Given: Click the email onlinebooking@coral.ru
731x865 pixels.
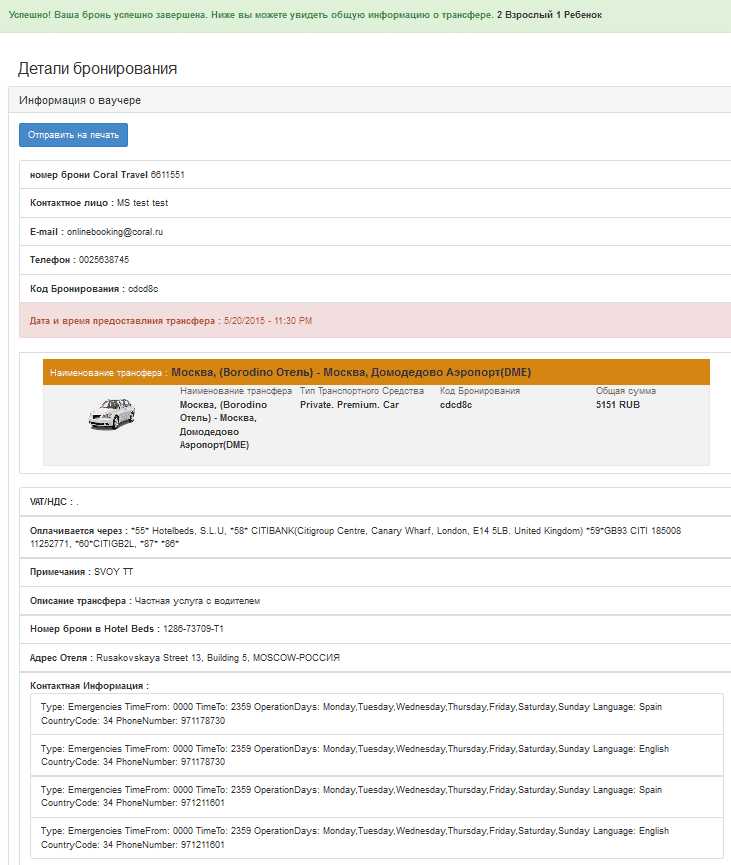Looking at the screenshot, I should pos(115,232).
